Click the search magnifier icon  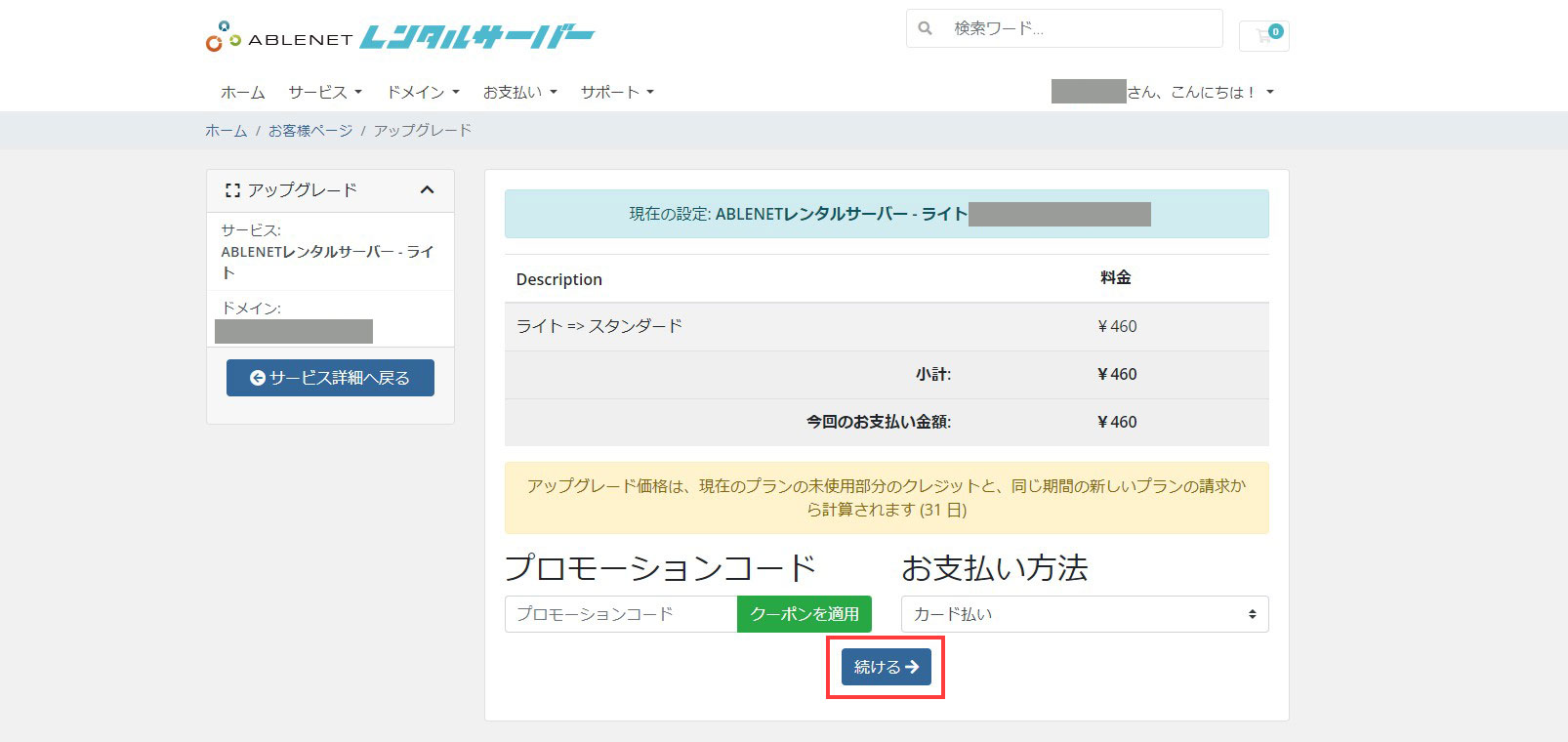pos(926,28)
